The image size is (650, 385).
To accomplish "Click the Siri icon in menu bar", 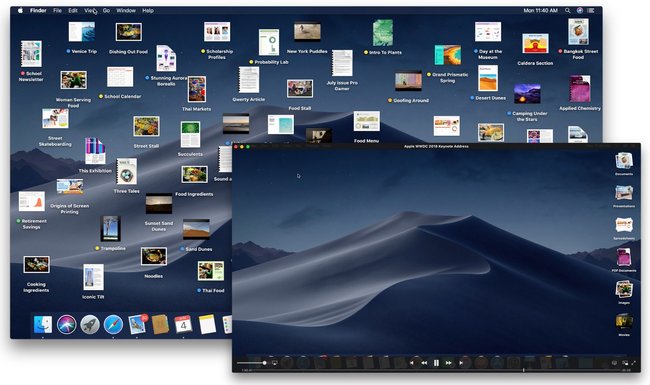I will [x=580, y=10].
